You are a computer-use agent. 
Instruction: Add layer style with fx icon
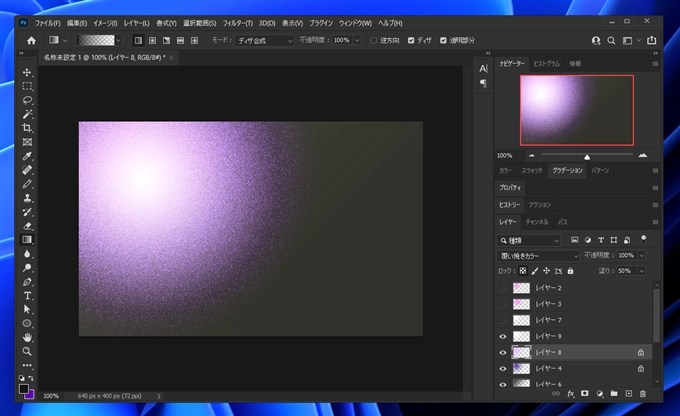pyautogui.click(x=571, y=394)
